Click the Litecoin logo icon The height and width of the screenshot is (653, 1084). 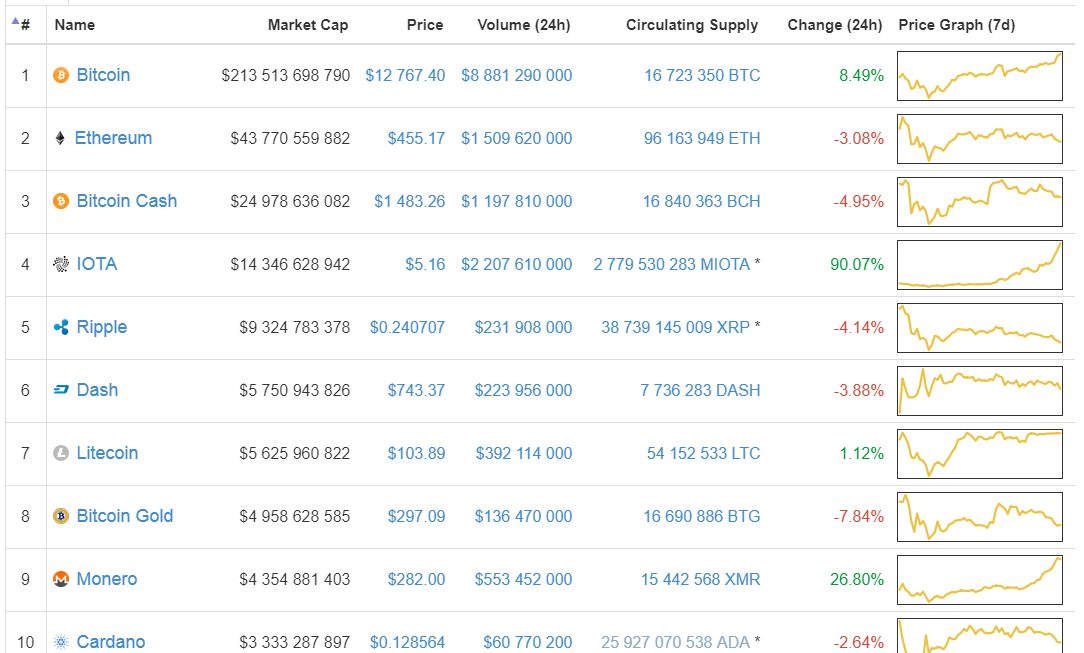point(61,453)
